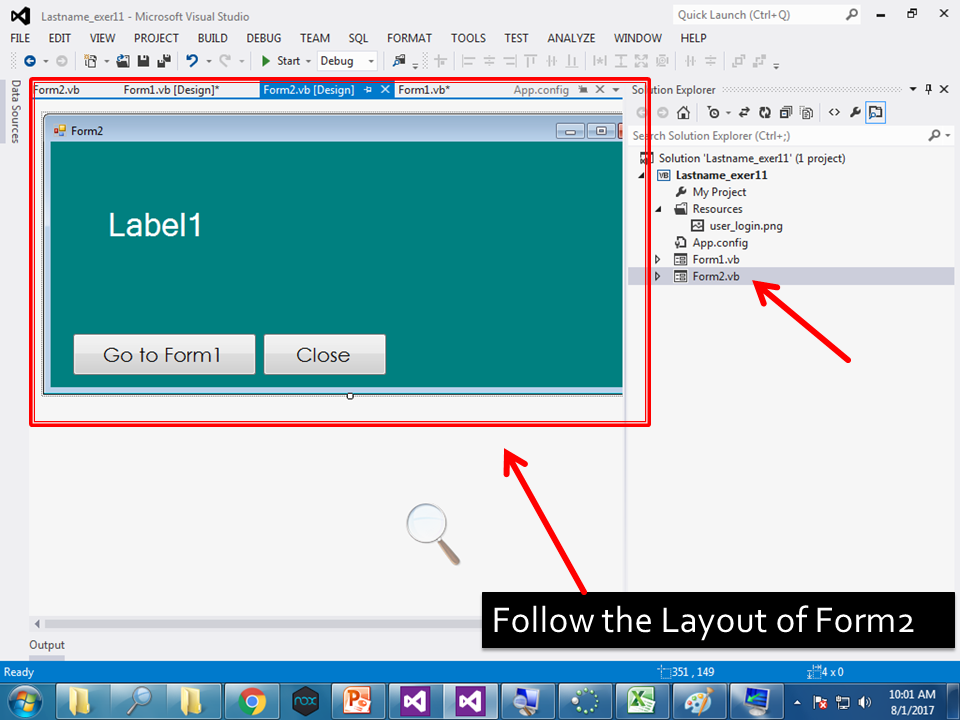This screenshot has width=960, height=720.
Task: Click the Refresh icon in Solution Explorer
Action: point(765,112)
